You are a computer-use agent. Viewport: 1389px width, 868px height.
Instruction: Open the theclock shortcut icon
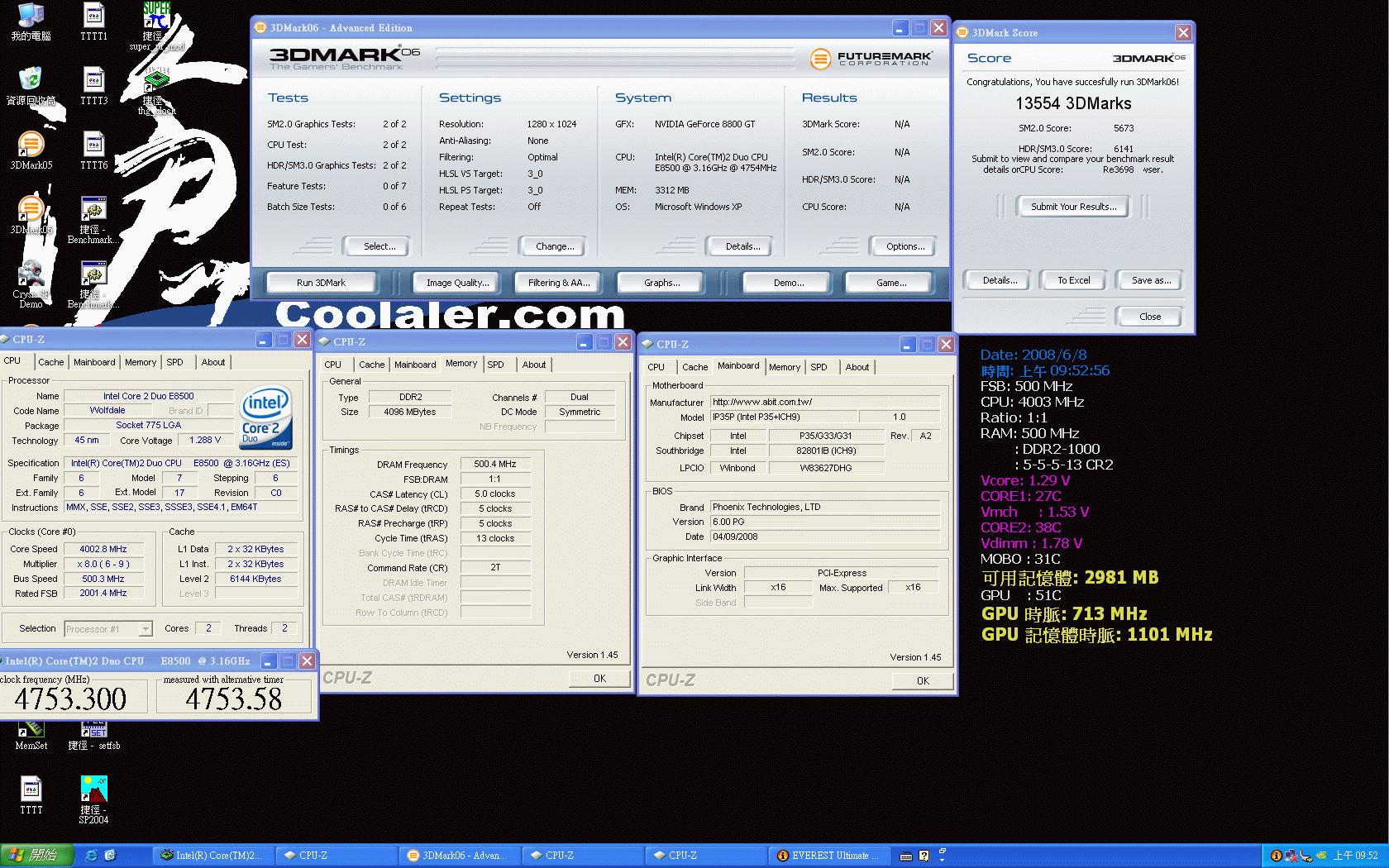pos(156,93)
